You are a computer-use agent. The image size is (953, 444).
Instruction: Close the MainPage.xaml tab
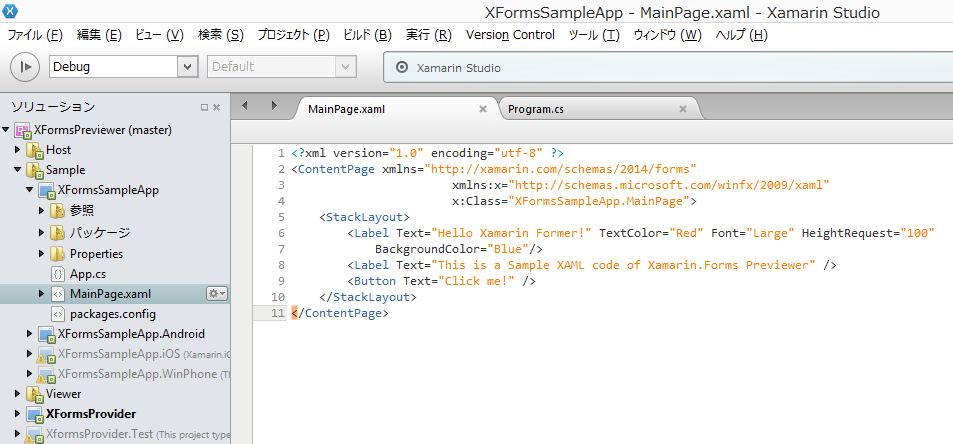click(x=483, y=109)
